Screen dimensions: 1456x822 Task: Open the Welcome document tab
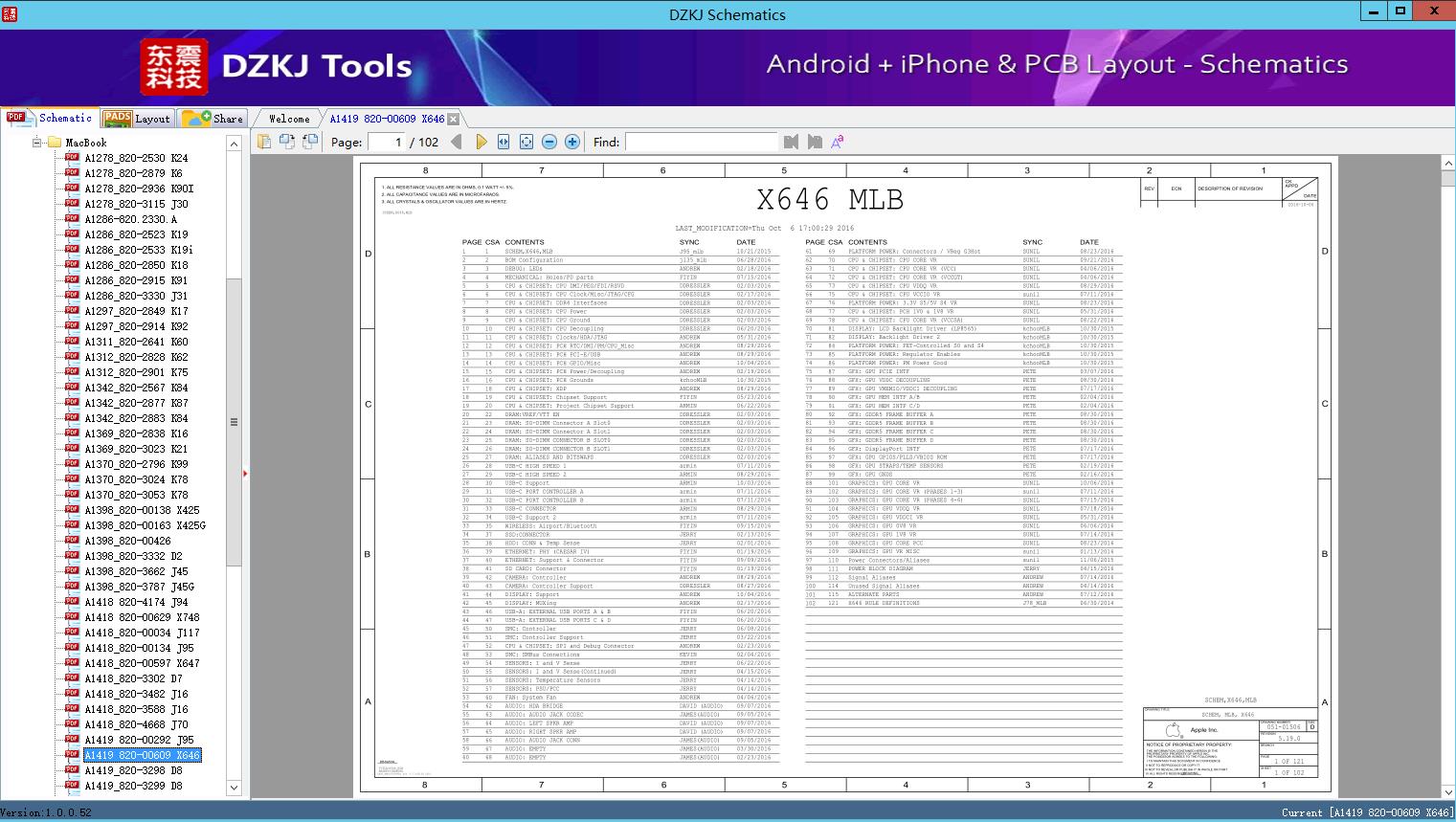[x=289, y=119]
